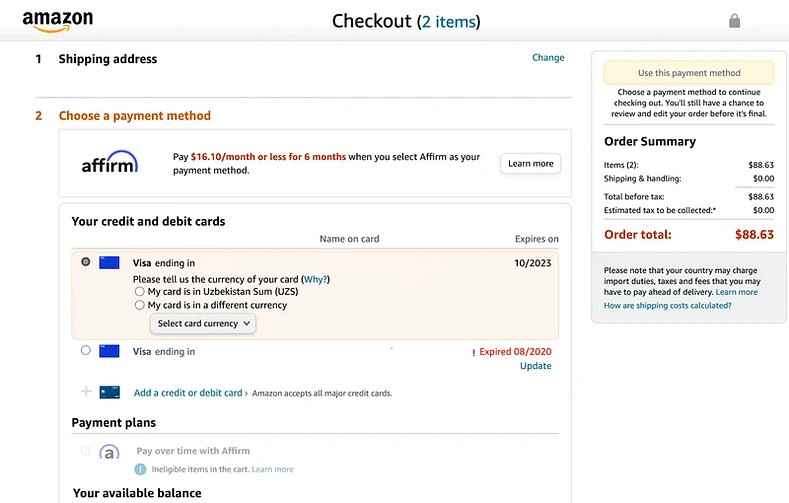789x503 pixels.
Task: Click the card icon next to Add a credit card
Action: pos(110,392)
